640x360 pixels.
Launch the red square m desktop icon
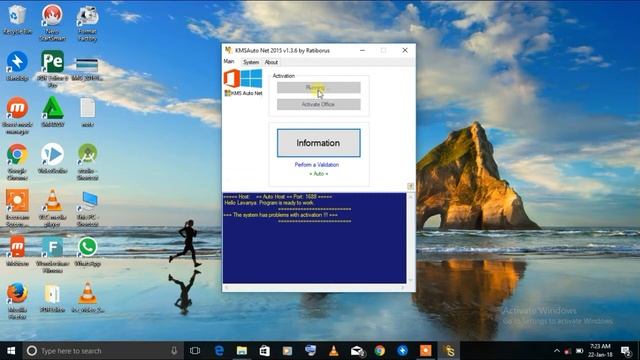point(17,251)
